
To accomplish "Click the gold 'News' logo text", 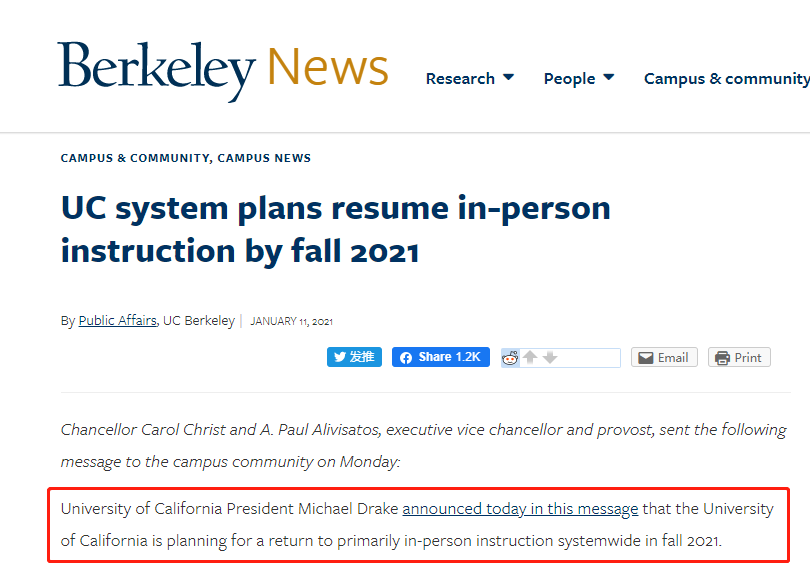I will point(328,66).
